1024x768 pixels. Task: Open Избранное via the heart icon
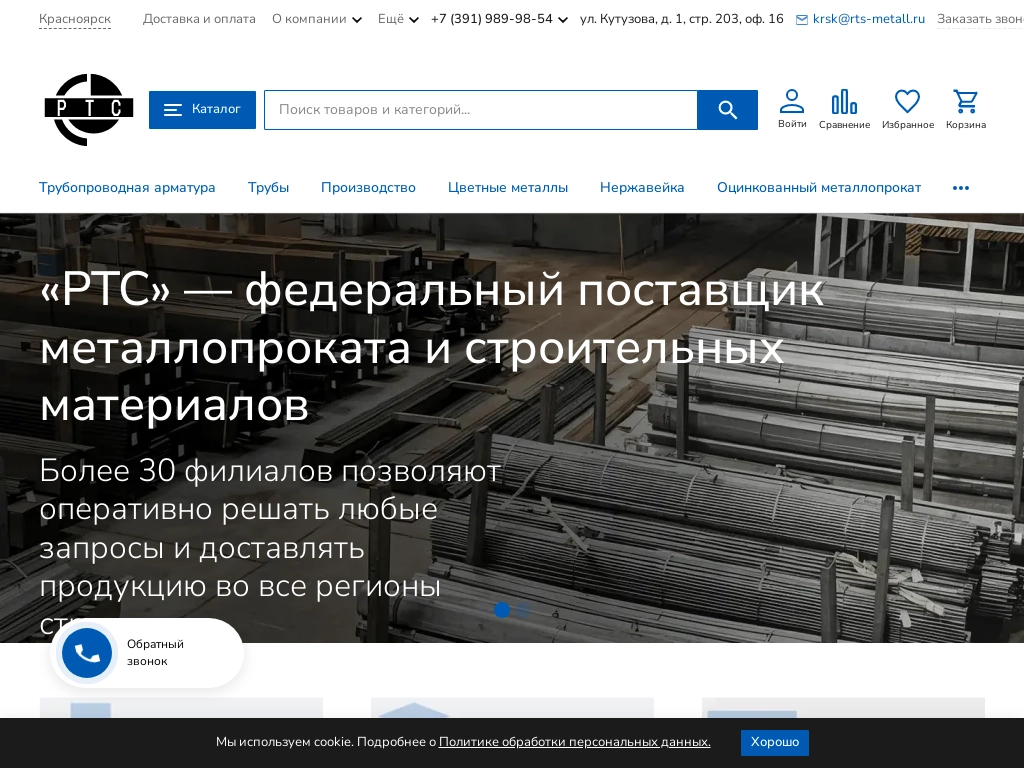coord(907,101)
